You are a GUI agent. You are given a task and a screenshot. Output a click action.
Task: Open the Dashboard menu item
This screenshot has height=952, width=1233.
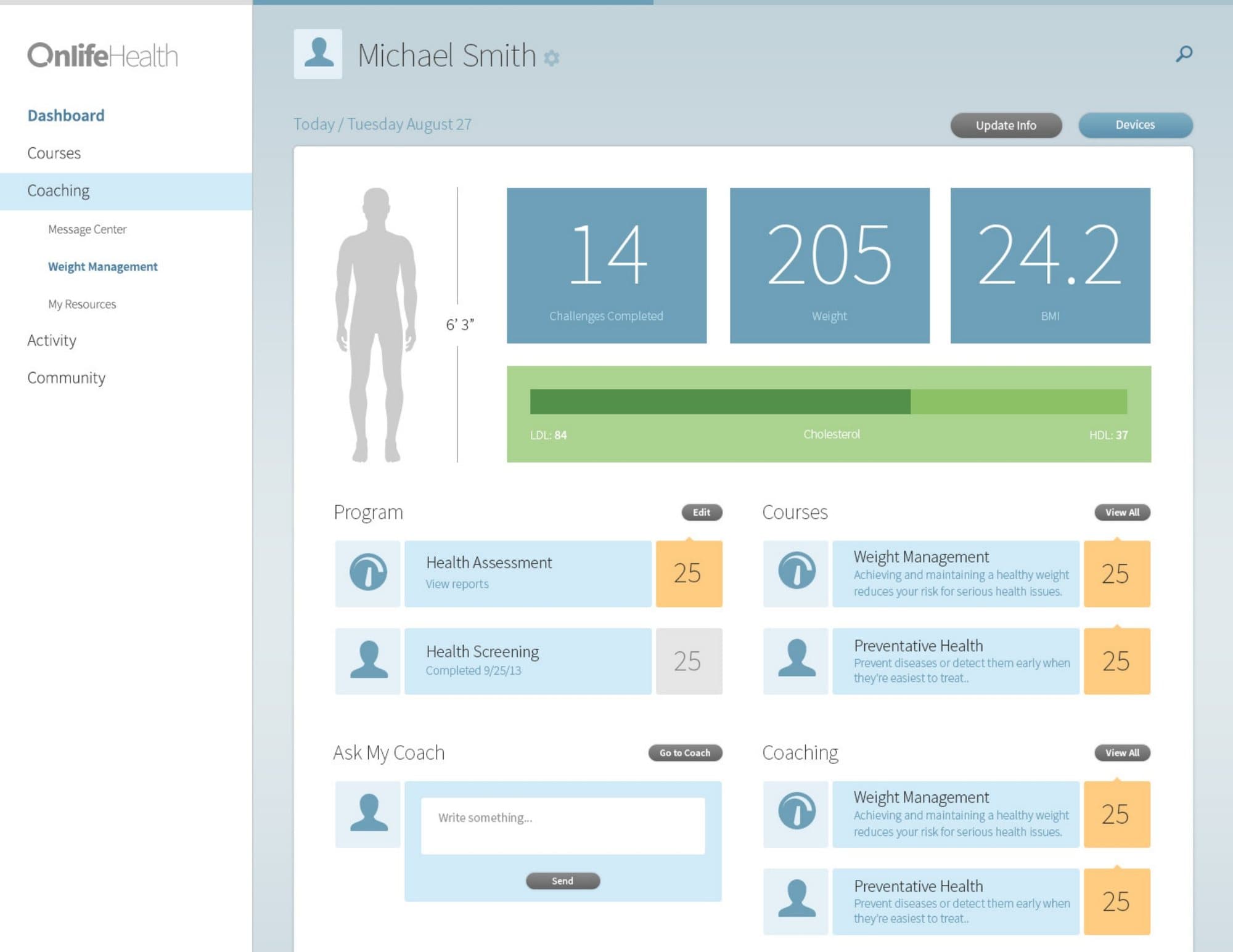tap(66, 116)
